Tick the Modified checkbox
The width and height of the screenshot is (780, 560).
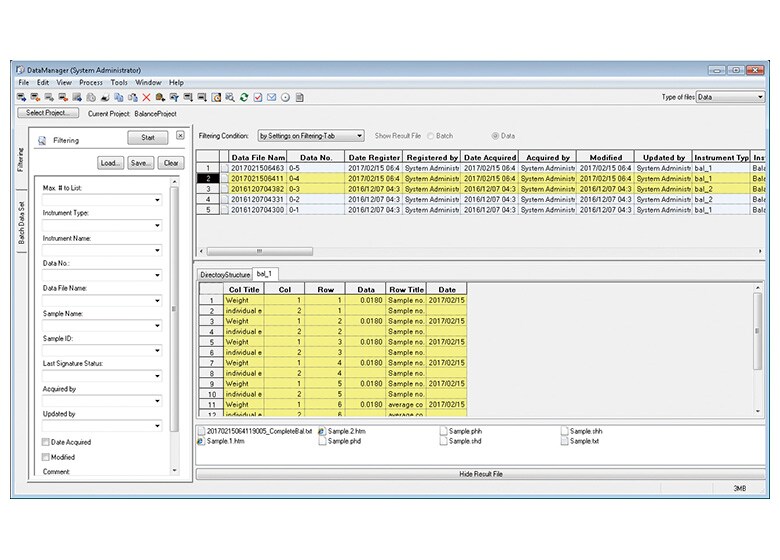46,457
